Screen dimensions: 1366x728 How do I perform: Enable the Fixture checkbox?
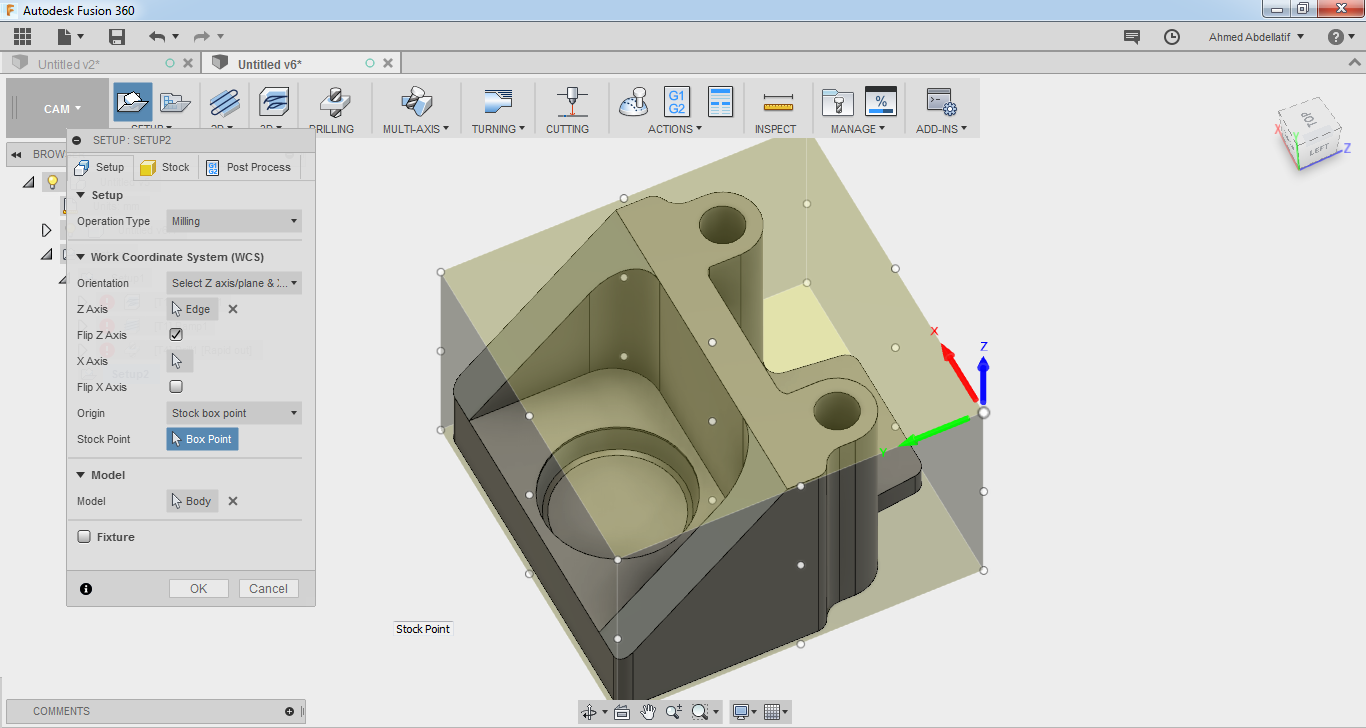(84, 537)
